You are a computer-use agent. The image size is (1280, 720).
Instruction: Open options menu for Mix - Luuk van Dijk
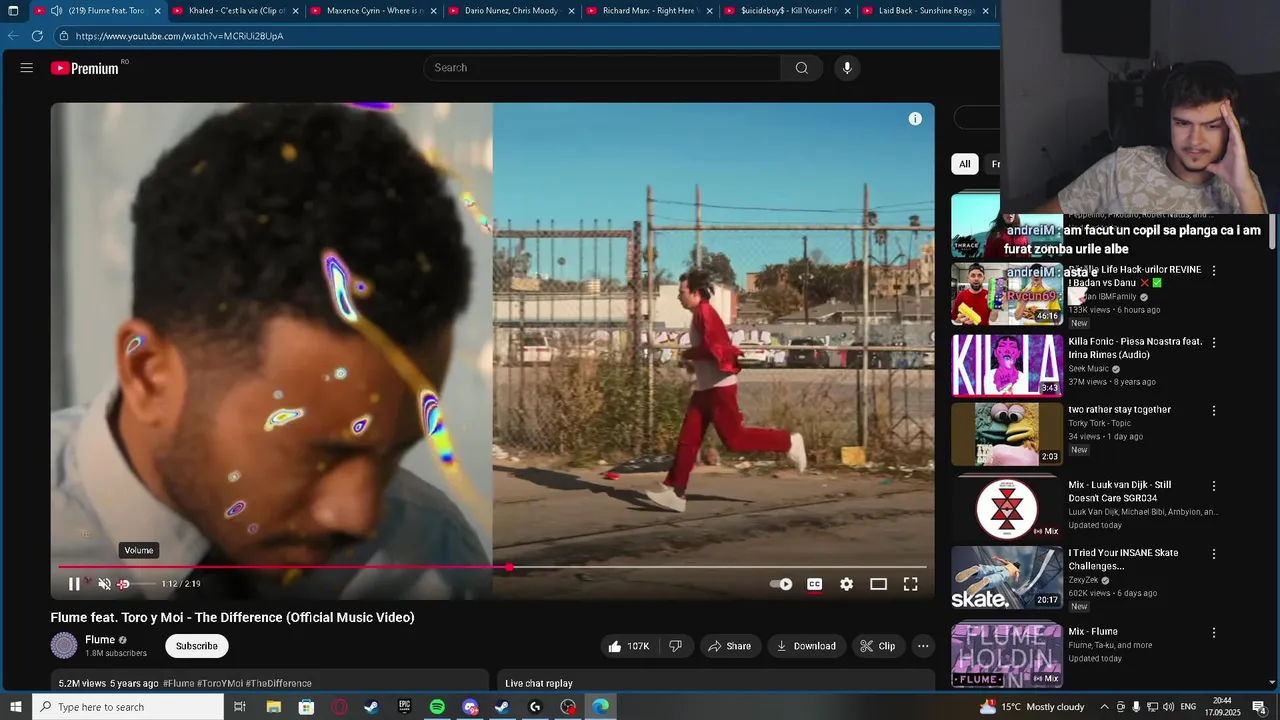(1214, 486)
